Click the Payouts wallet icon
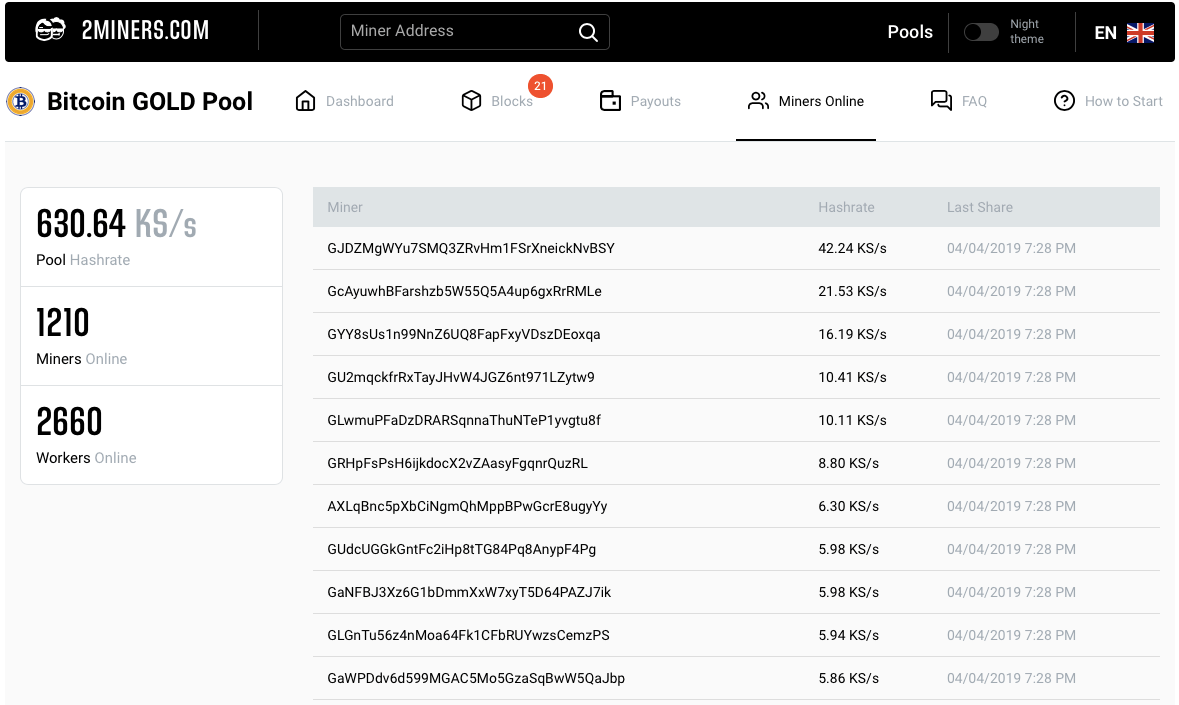Viewport: 1179px width, 705px height. click(x=610, y=101)
